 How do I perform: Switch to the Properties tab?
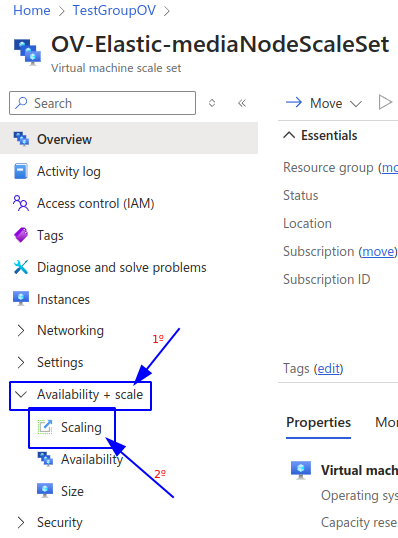click(318, 422)
